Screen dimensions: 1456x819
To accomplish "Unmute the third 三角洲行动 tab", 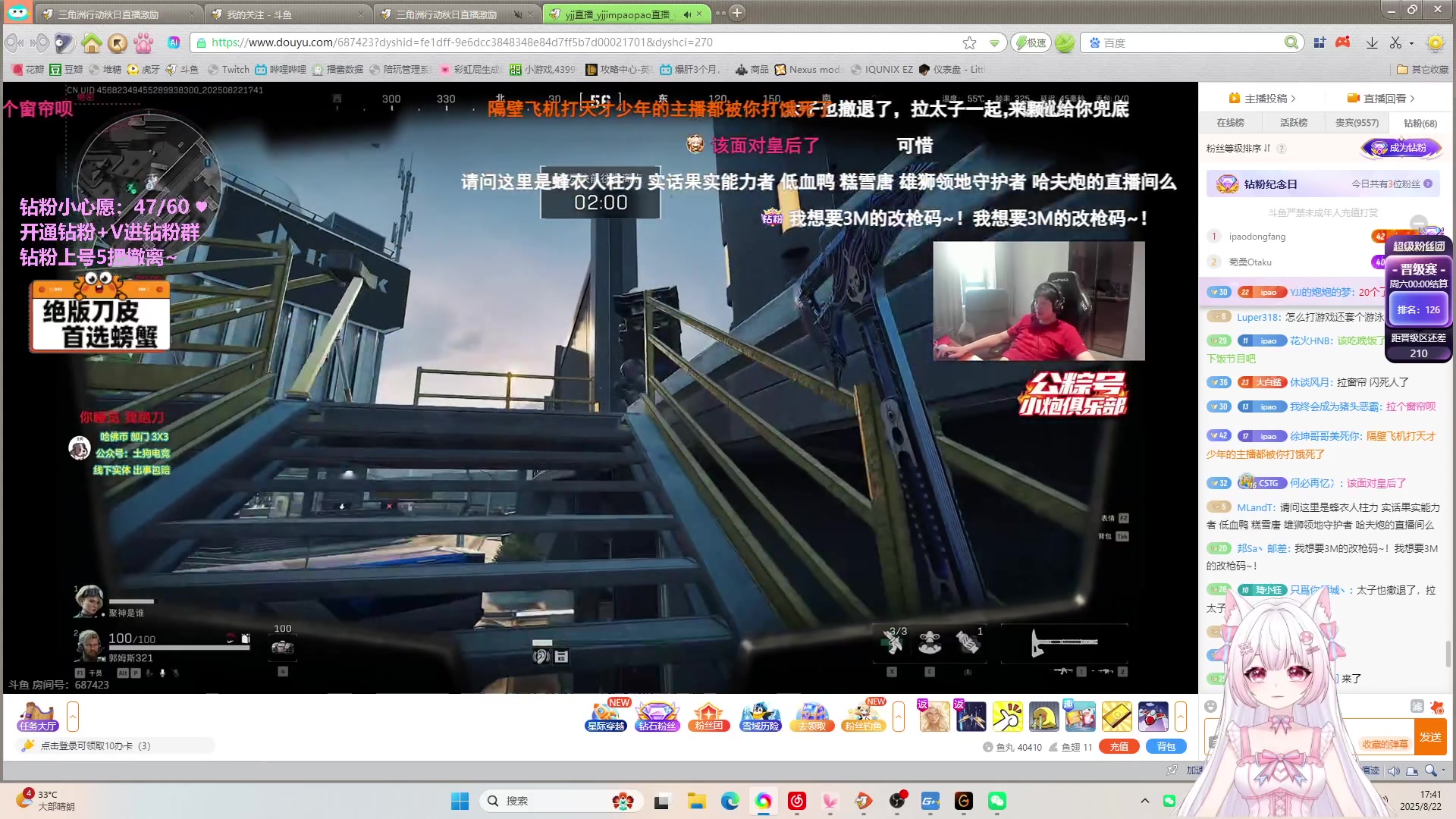I will click(x=518, y=14).
